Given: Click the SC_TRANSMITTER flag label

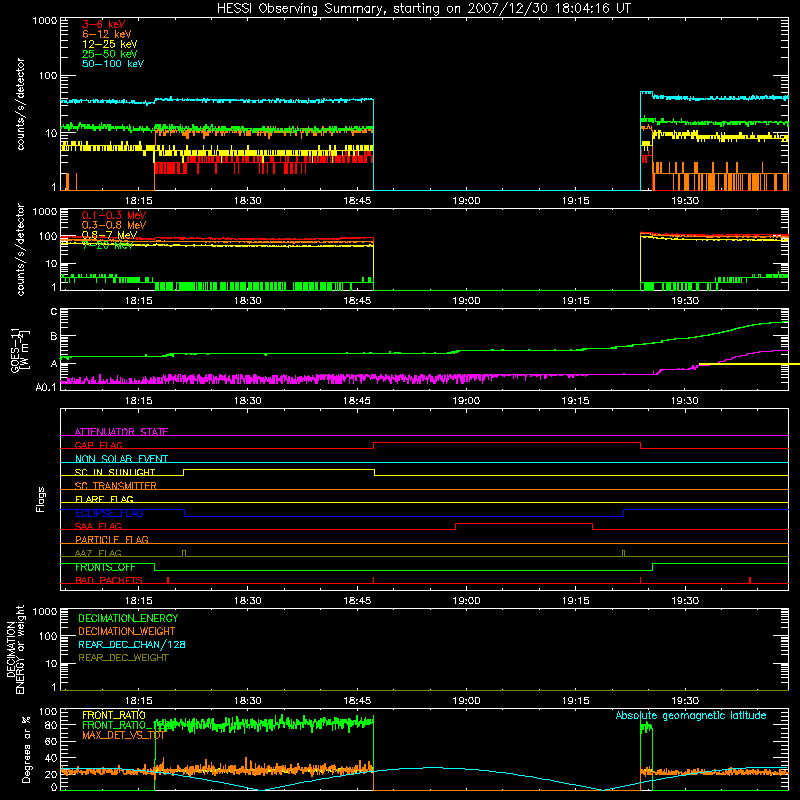Looking at the screenshot, I should (116, 486).
